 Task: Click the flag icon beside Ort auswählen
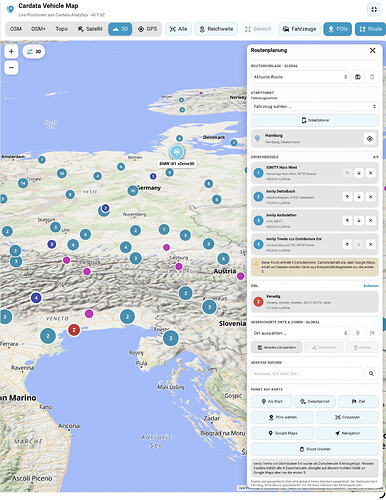(372, 333)
